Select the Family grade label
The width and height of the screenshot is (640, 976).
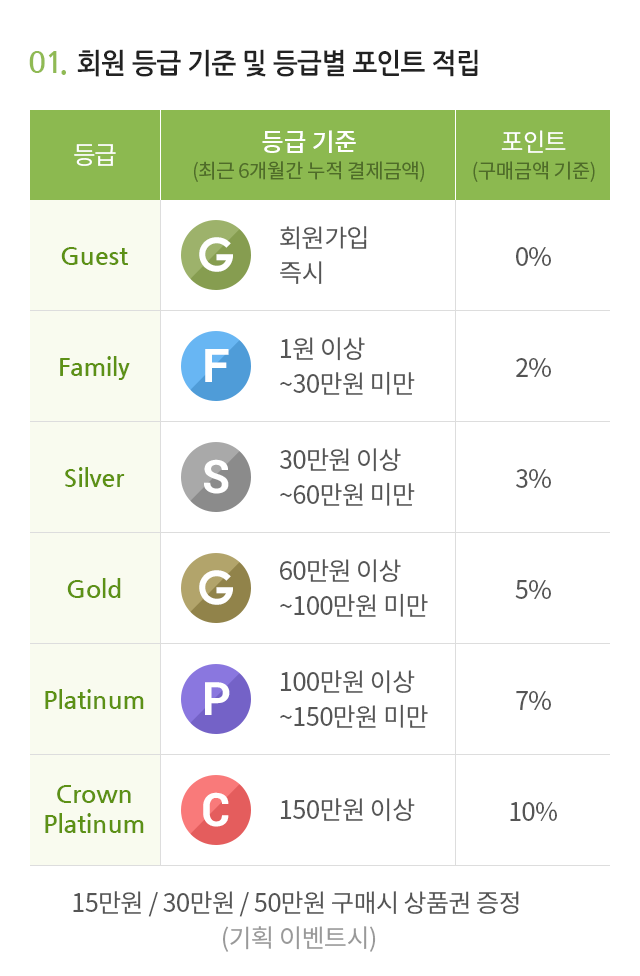click(x=94, y=367)
